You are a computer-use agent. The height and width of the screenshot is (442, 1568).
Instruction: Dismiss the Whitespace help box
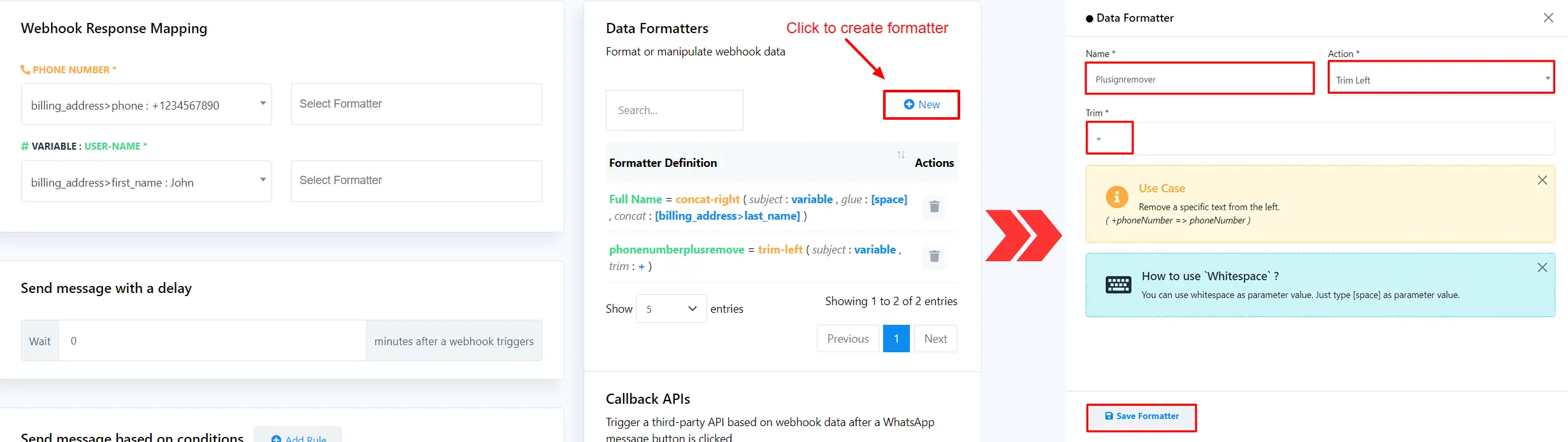point(1542,267)
